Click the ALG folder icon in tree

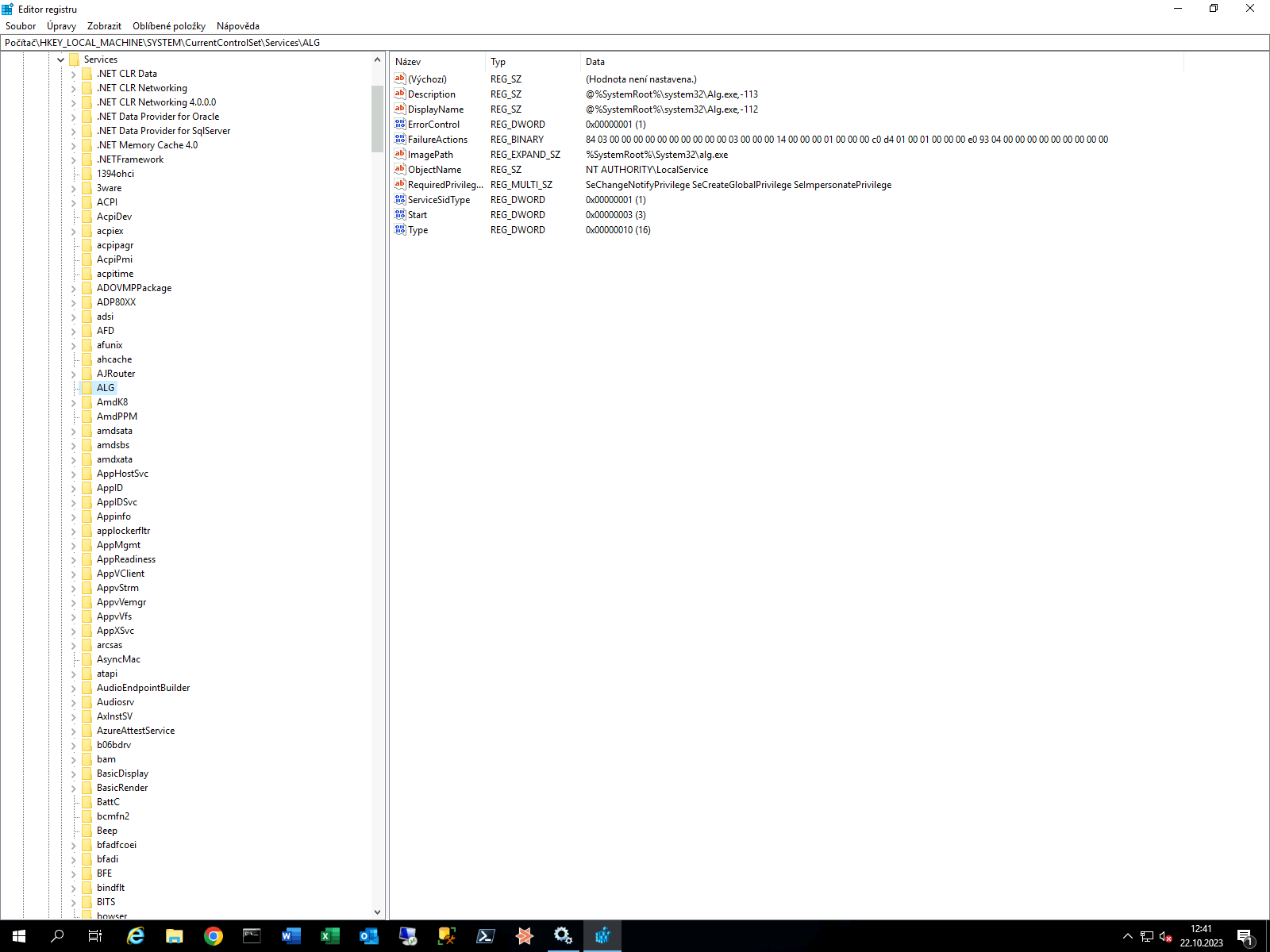click(87, 388)
